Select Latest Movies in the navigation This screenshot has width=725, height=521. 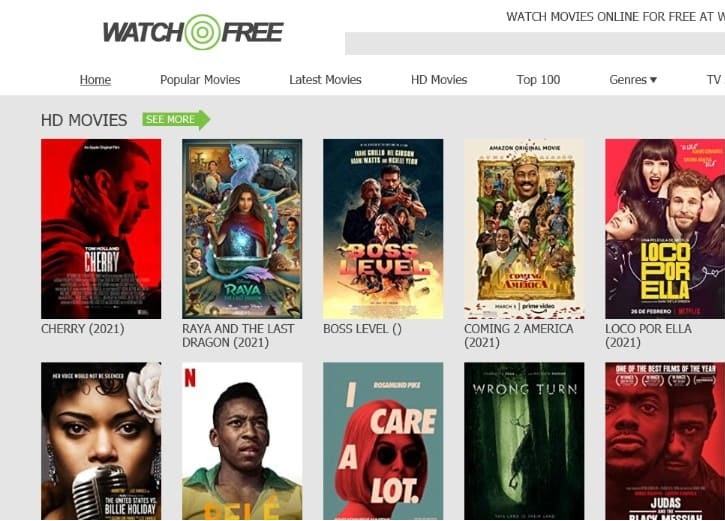(325, 80)
